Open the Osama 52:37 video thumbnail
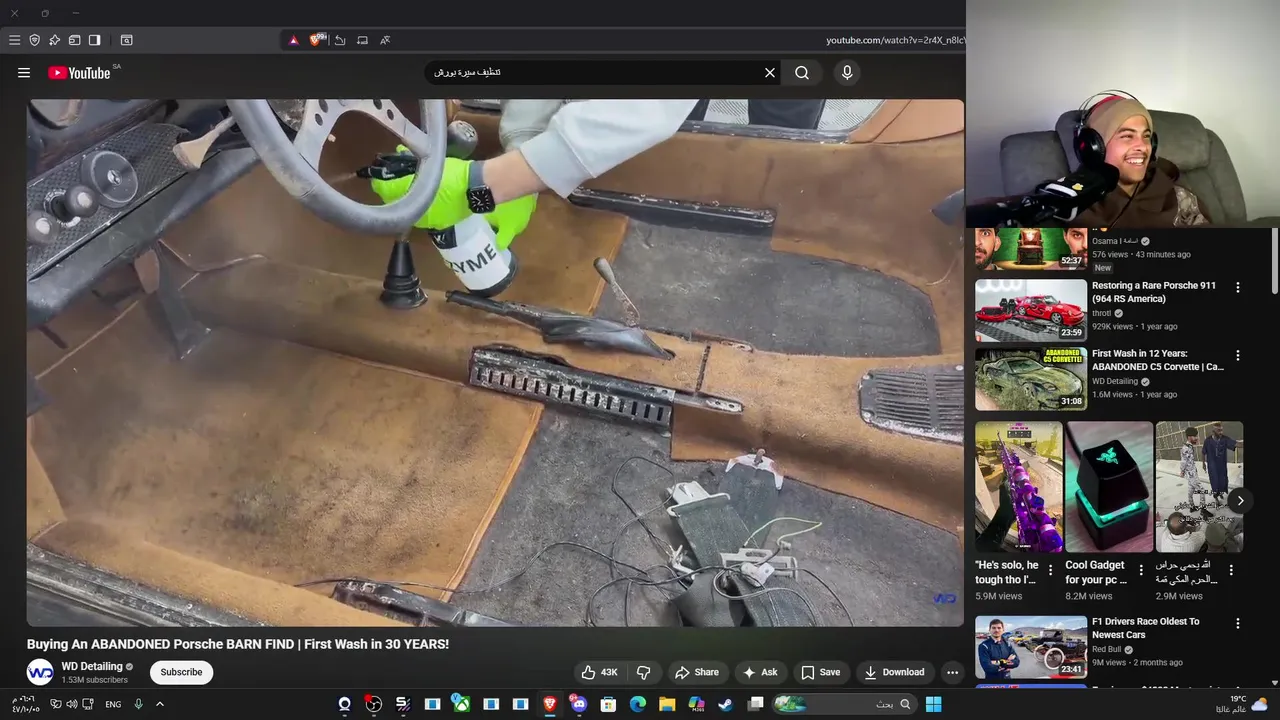Viewport: 1280px width, 720px height. 1031,249
